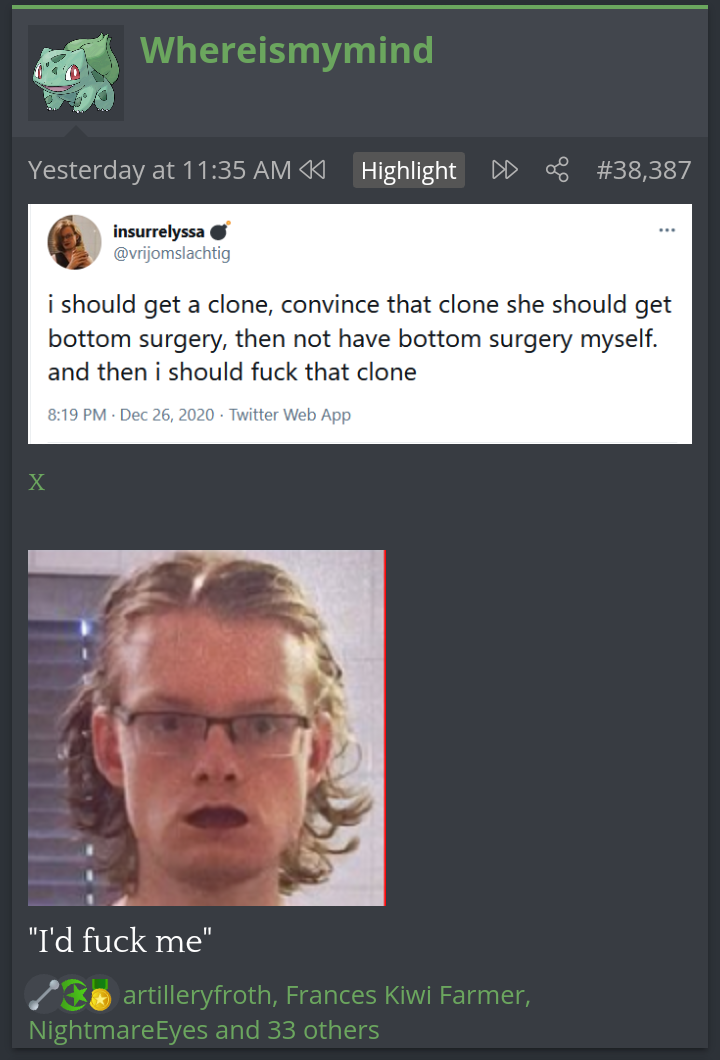This screenshot has width=720, height=1060.
Task: Jump to previous post with rewind arrows
Action: click(x=312, y=169)
